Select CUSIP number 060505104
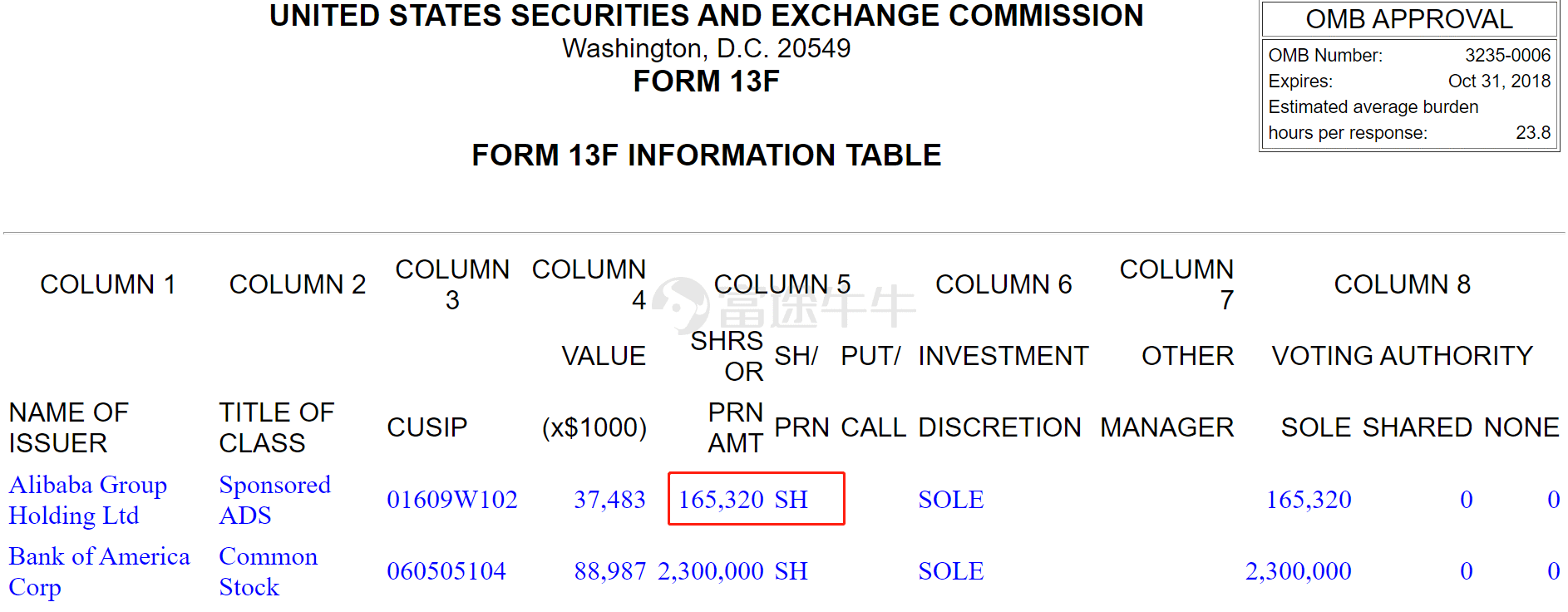The width and height of the screenshot is (1568, 612). (x=446, y=571)
